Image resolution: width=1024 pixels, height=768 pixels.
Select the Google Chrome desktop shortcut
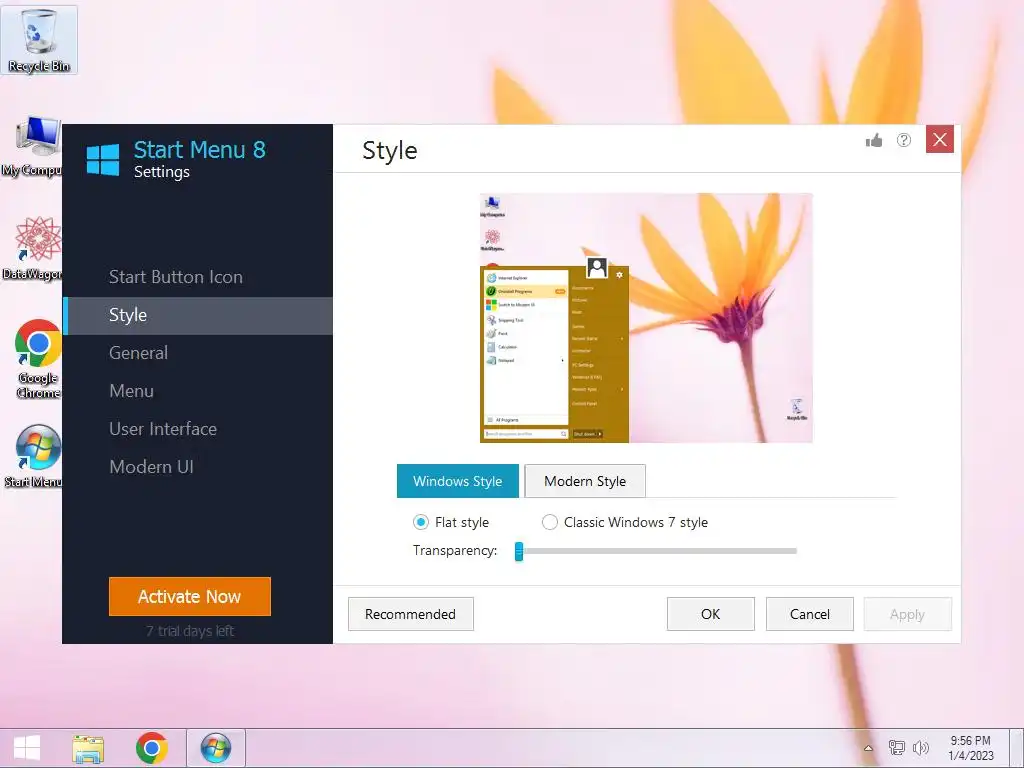tap(38, 358)
